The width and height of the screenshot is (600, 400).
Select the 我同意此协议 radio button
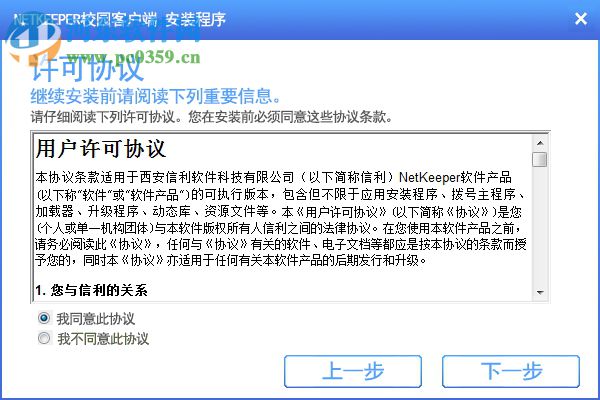point(44,318)
